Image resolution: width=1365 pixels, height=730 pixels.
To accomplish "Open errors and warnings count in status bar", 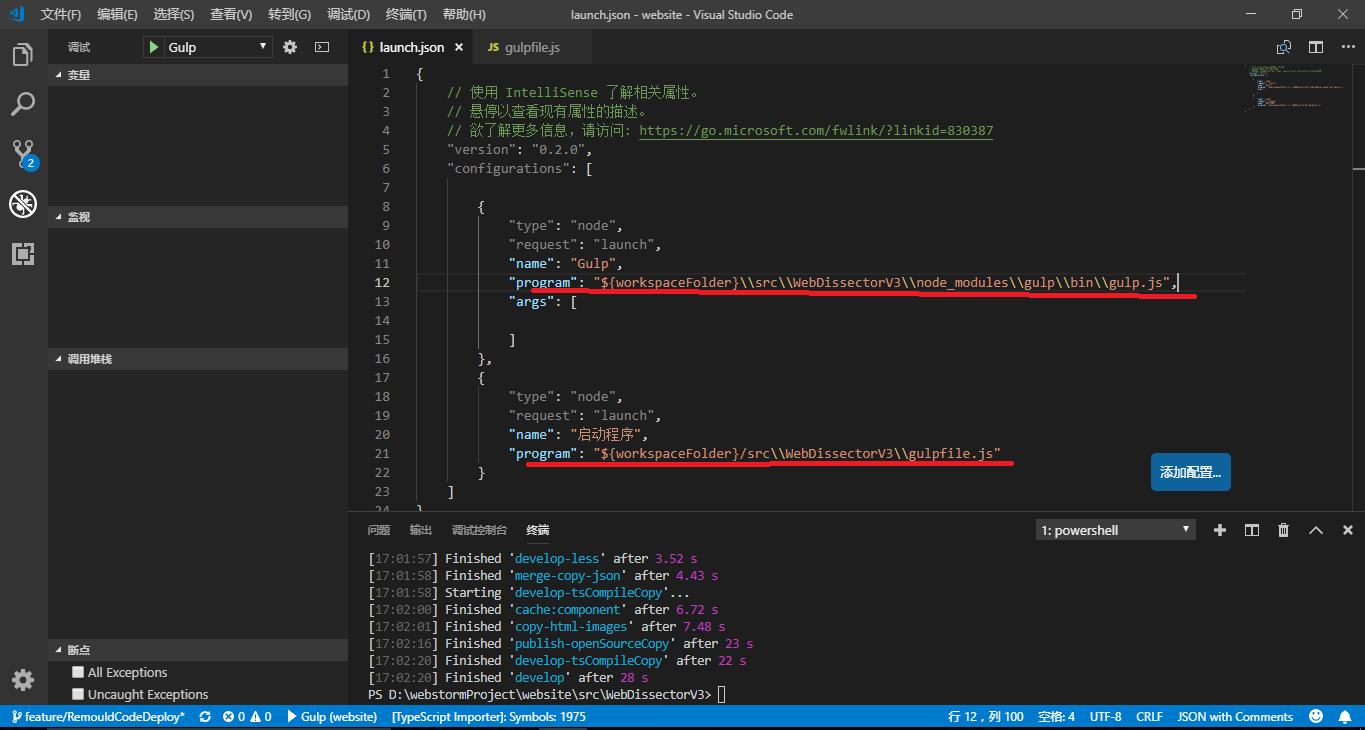I will pyautogui.click(x=247, y=717).
